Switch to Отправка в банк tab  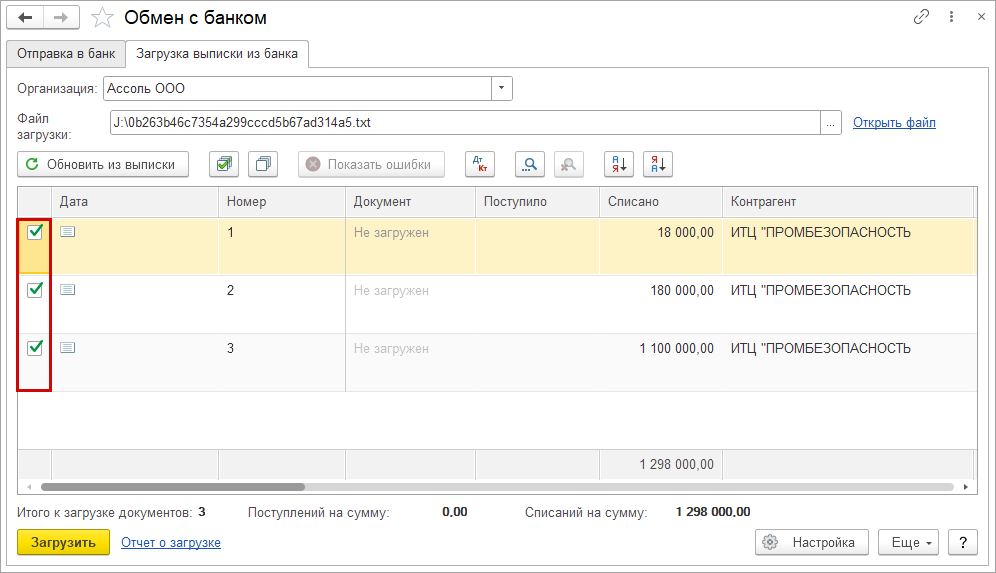[66, 54]
